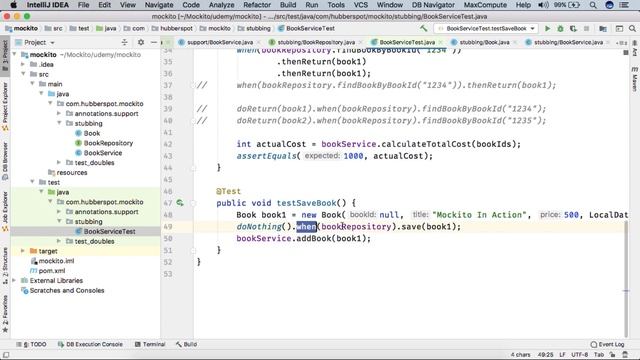Click the macOS Spotlight search icon
Image resolution: width=640 pixels, height=360 pixels.
tap(593, 5)
